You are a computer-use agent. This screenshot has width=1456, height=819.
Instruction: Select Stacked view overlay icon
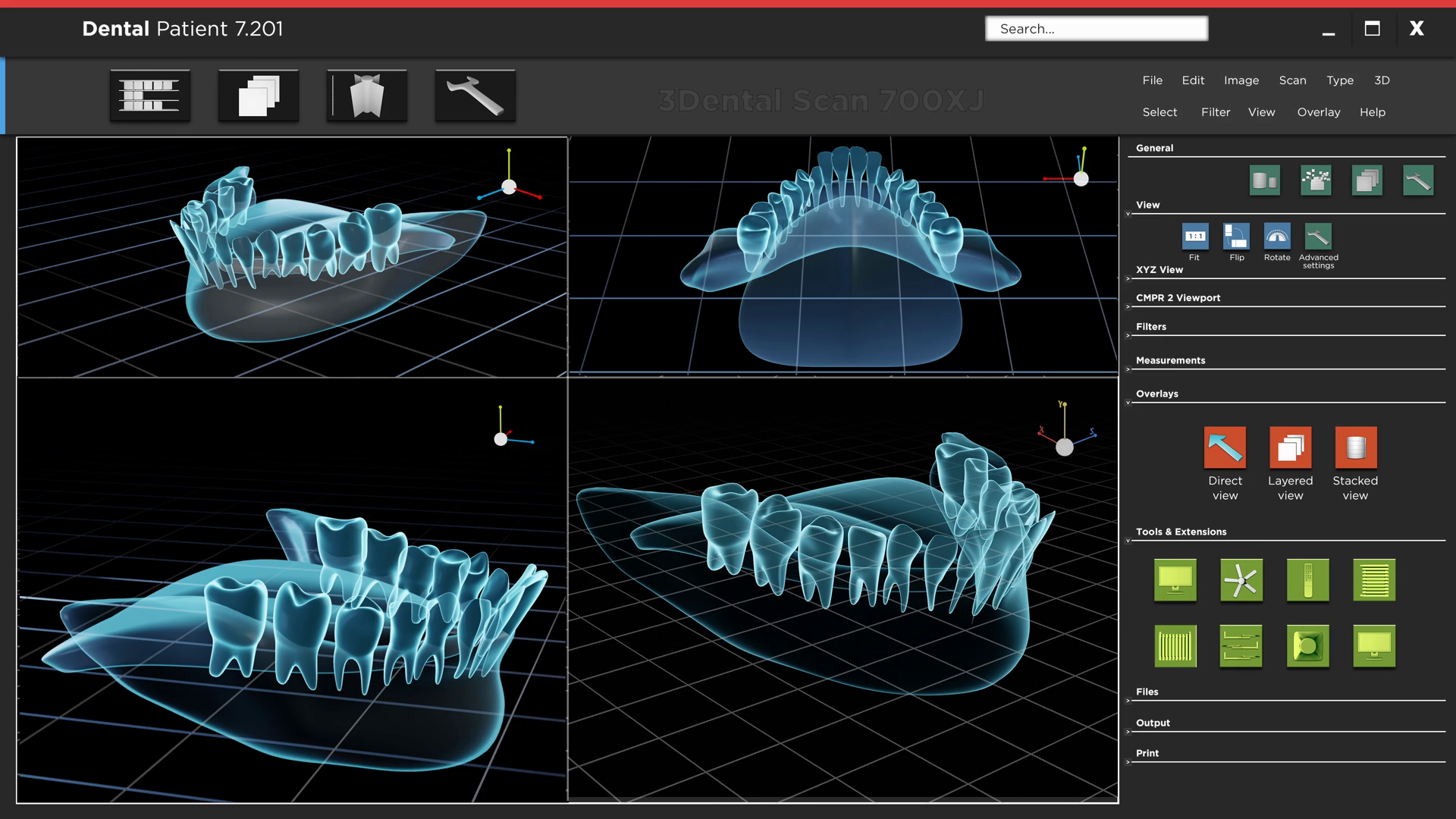point(1355,447)
